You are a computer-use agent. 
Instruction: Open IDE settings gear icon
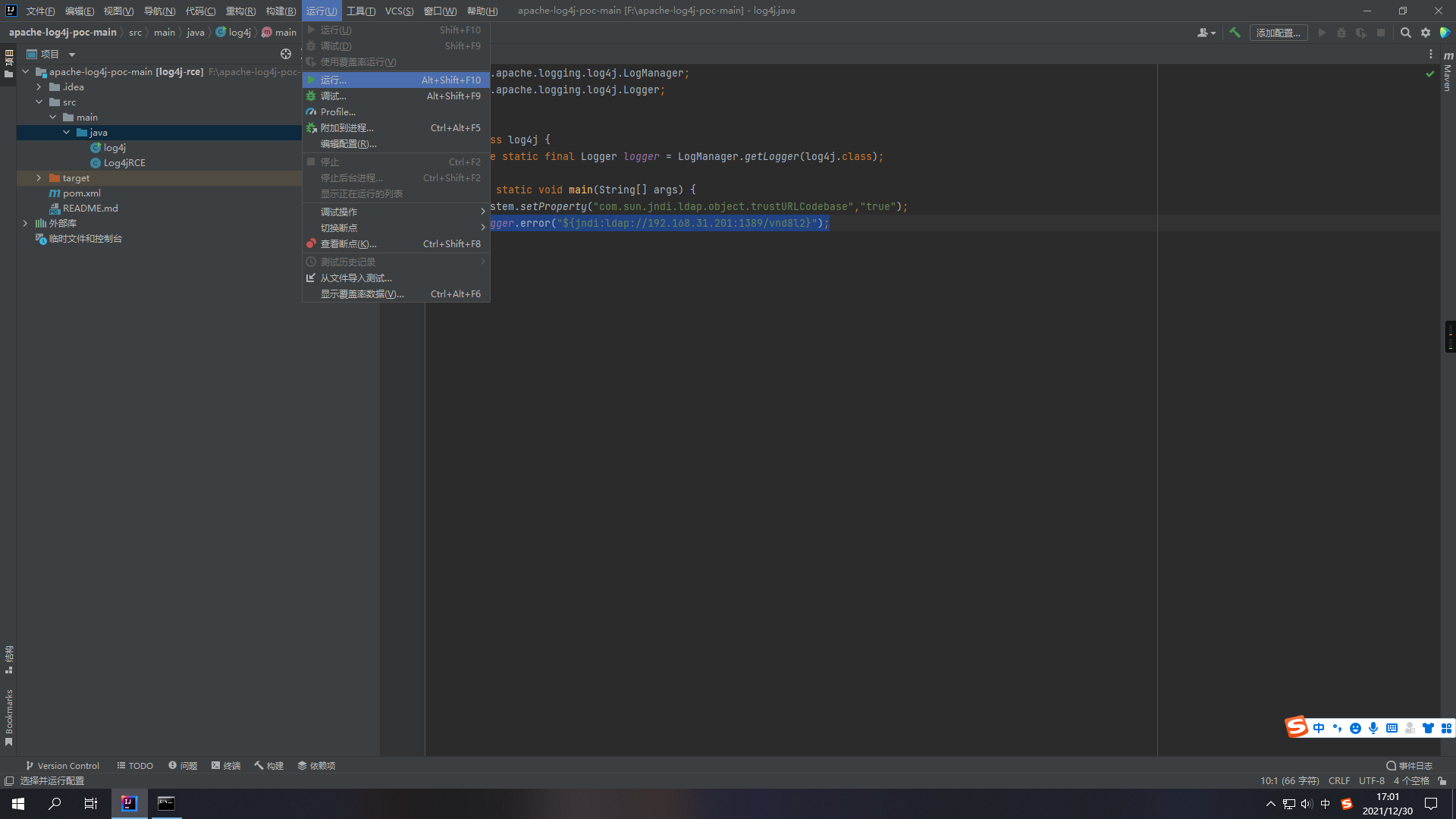(1426, 33)
